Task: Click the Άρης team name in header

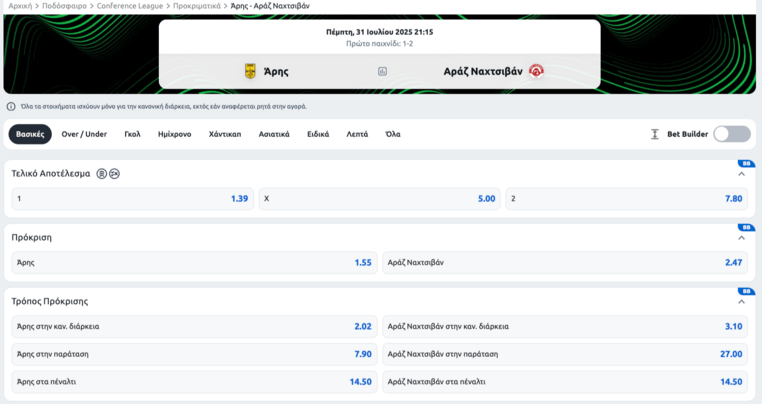Action: coord(276,71)
